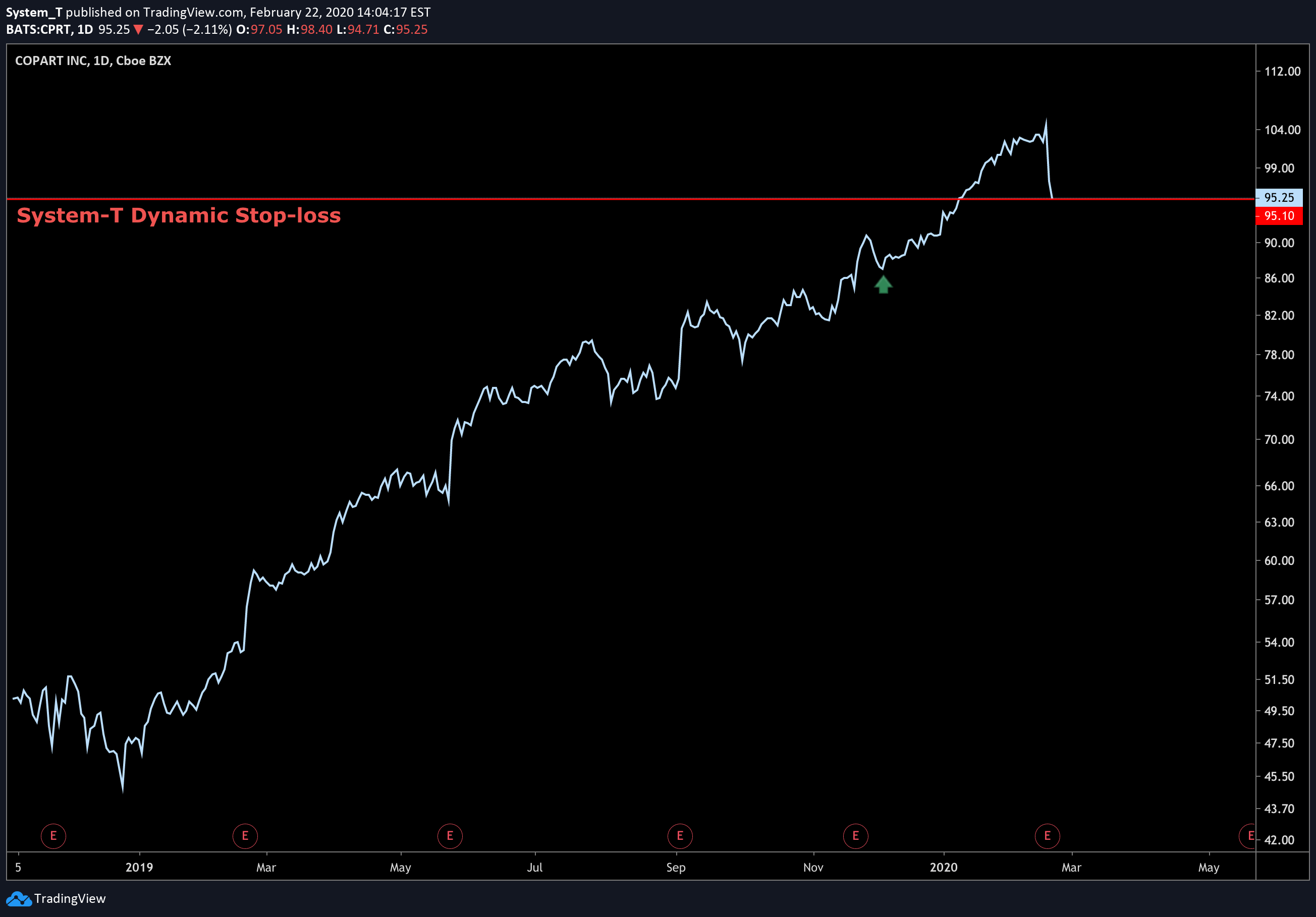Click the O:97.05 open value
1316x917 pixels.
259,29
